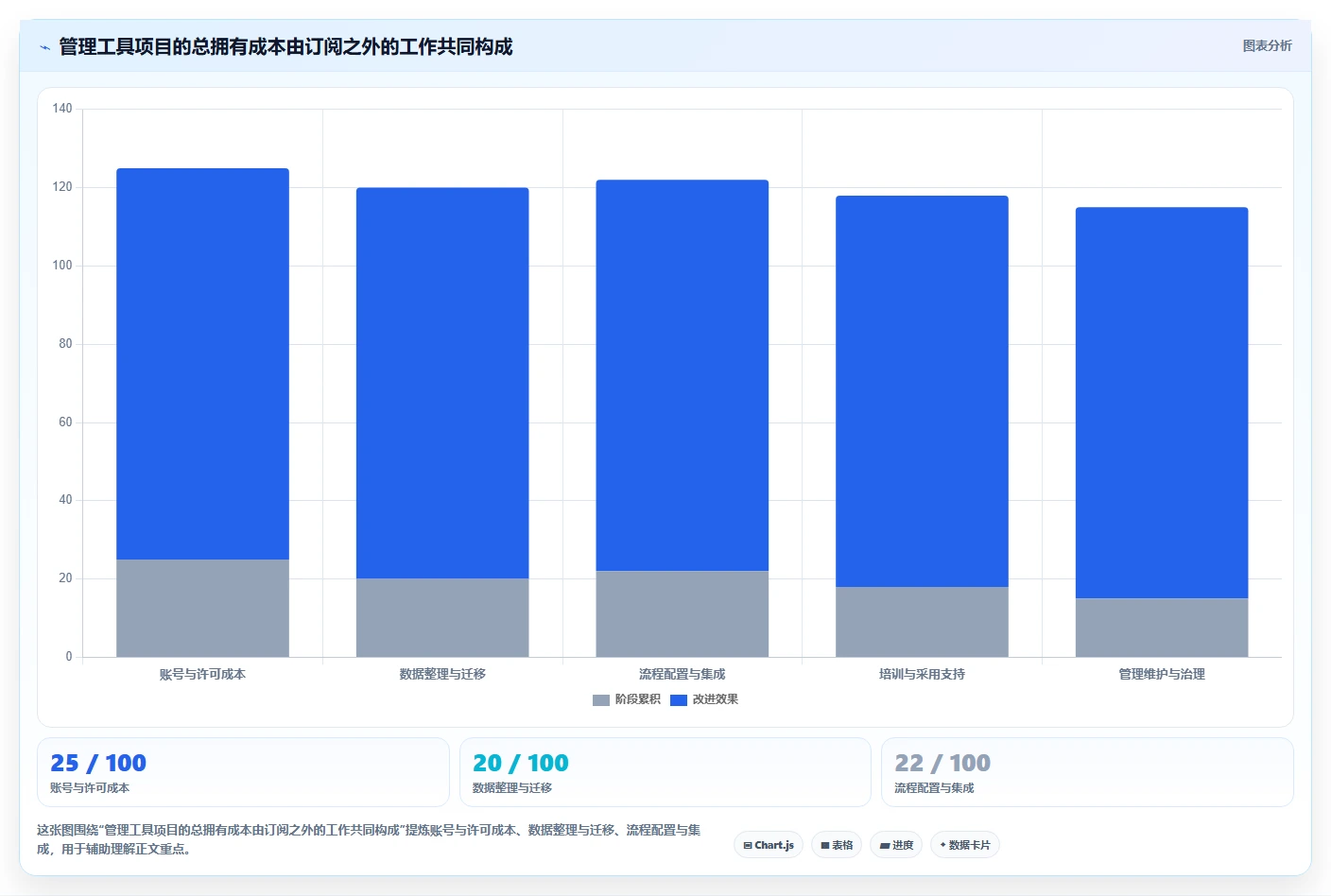Select the 进度 tag chip
The image size is (1331, 896).
(x=896, y=845)
